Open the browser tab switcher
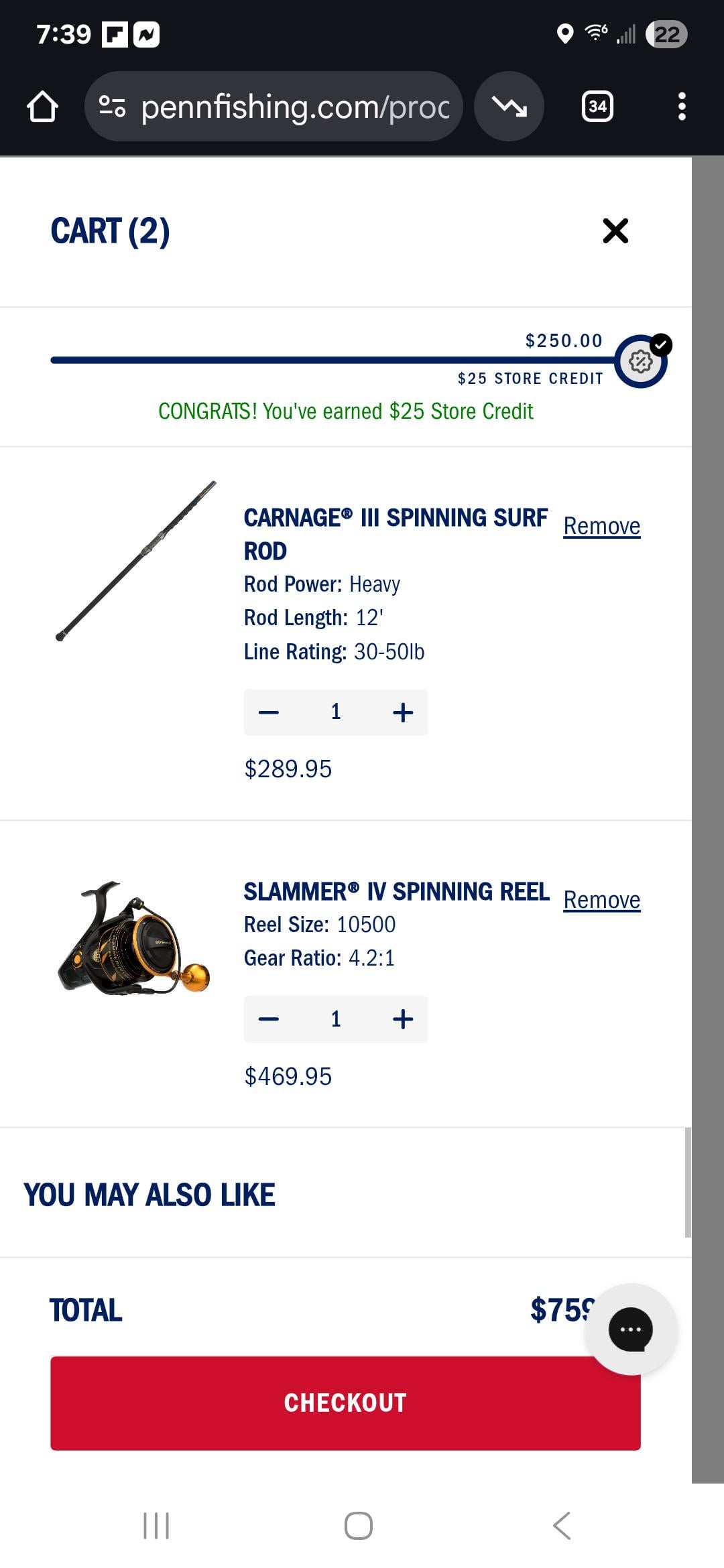This screenshot has height=1568, width=724. [x=597, y=107]
